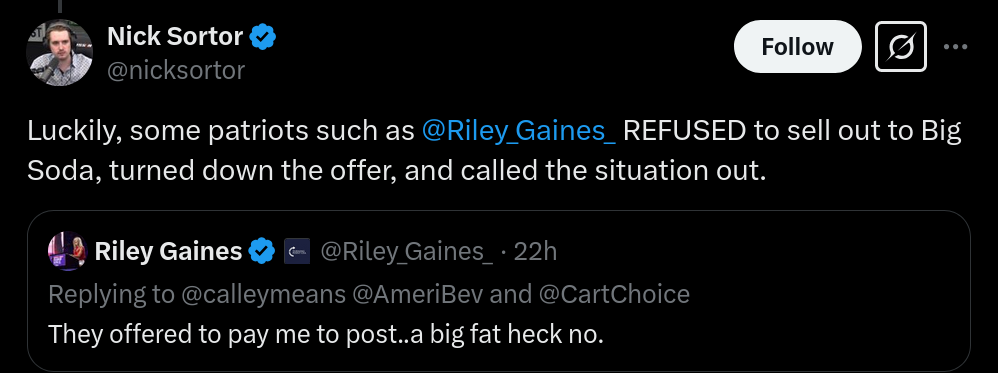Follow Nick Sortor
Image resolution: width=998 pixels, height=373 pixels.
[798, 46]
